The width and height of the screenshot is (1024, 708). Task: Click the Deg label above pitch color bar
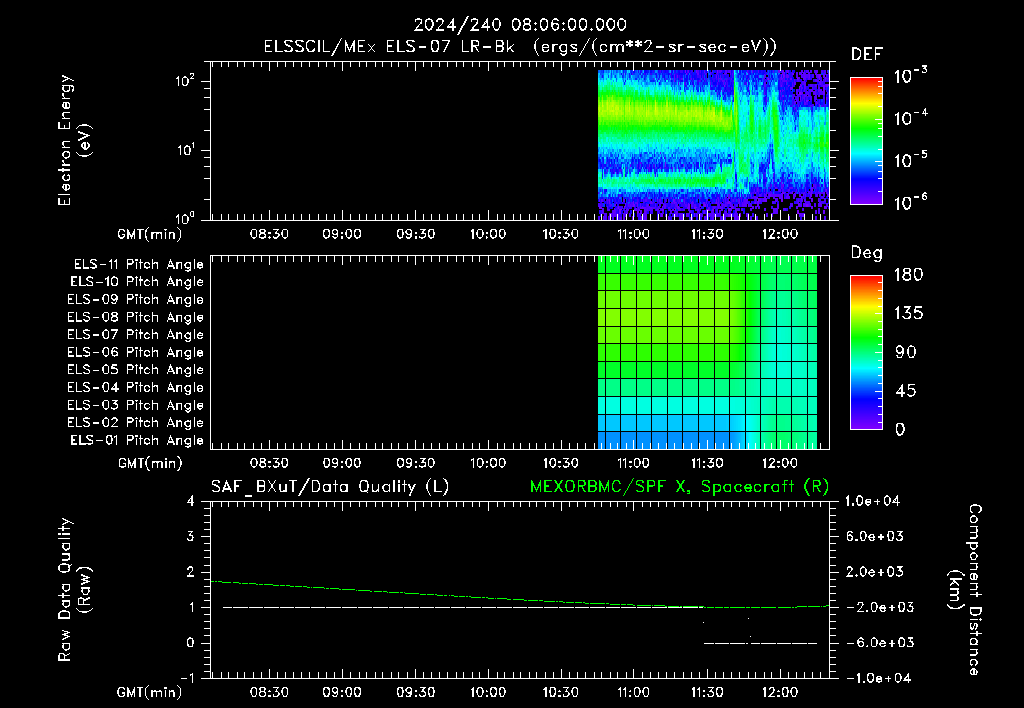click(x=867, y=253)
